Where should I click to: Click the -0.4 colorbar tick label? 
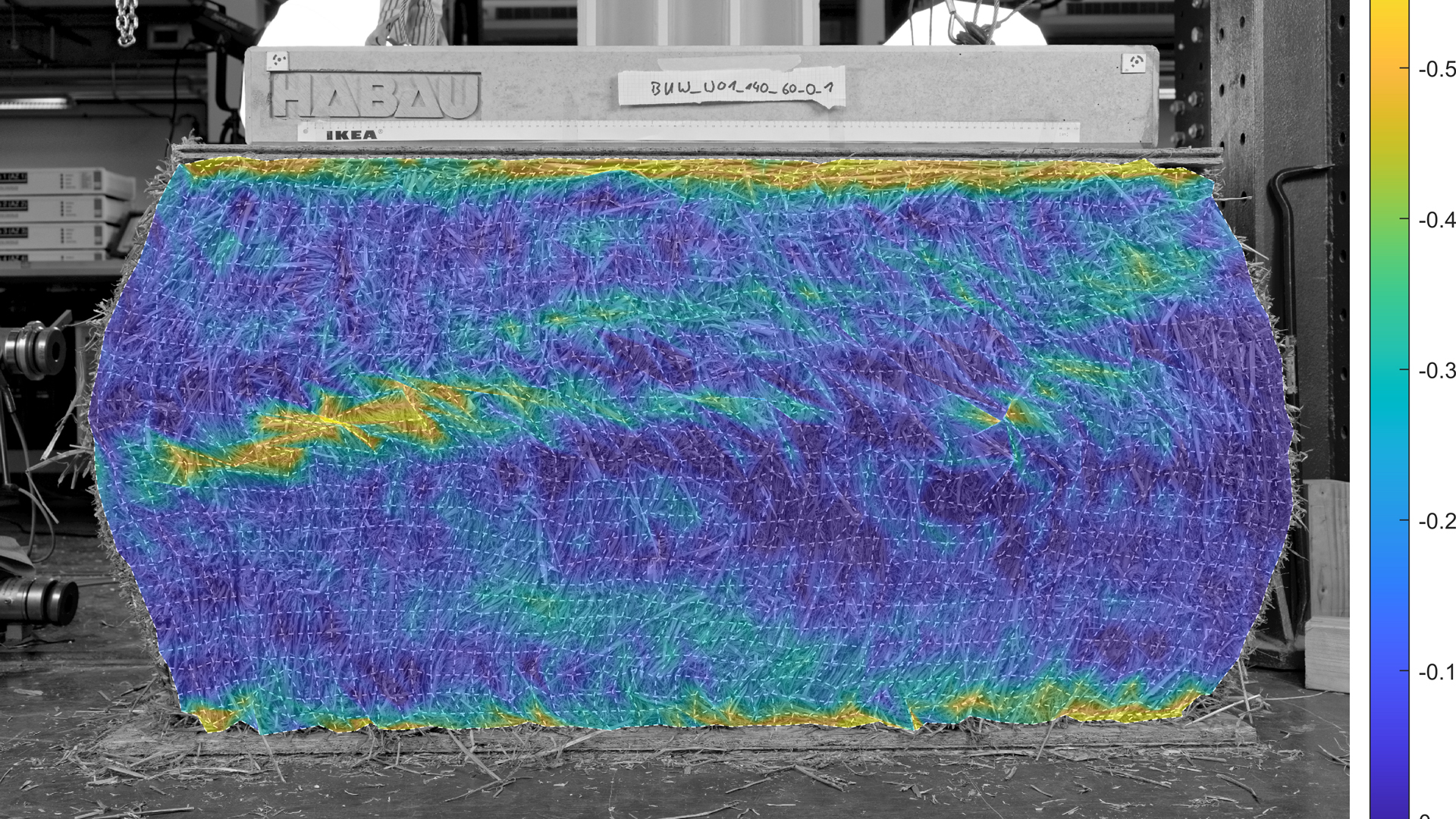coord(1436,221)
